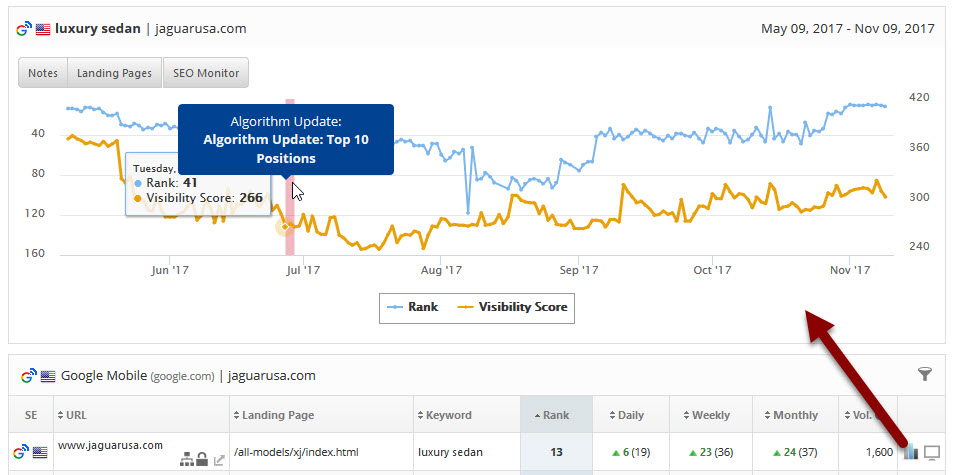Click the desktop monitor icon in row
955x475 pixels.
[933, 453]
